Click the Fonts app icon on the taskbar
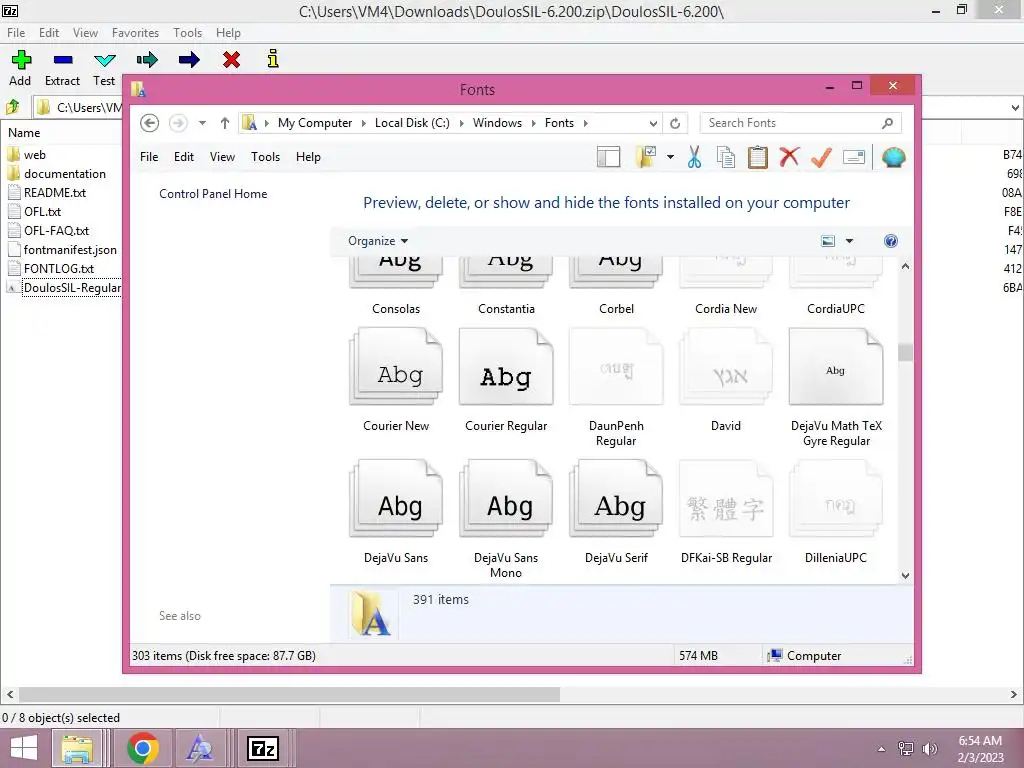Image resolution: width=1024 pixels, height=768 pixels. (199, 748)
